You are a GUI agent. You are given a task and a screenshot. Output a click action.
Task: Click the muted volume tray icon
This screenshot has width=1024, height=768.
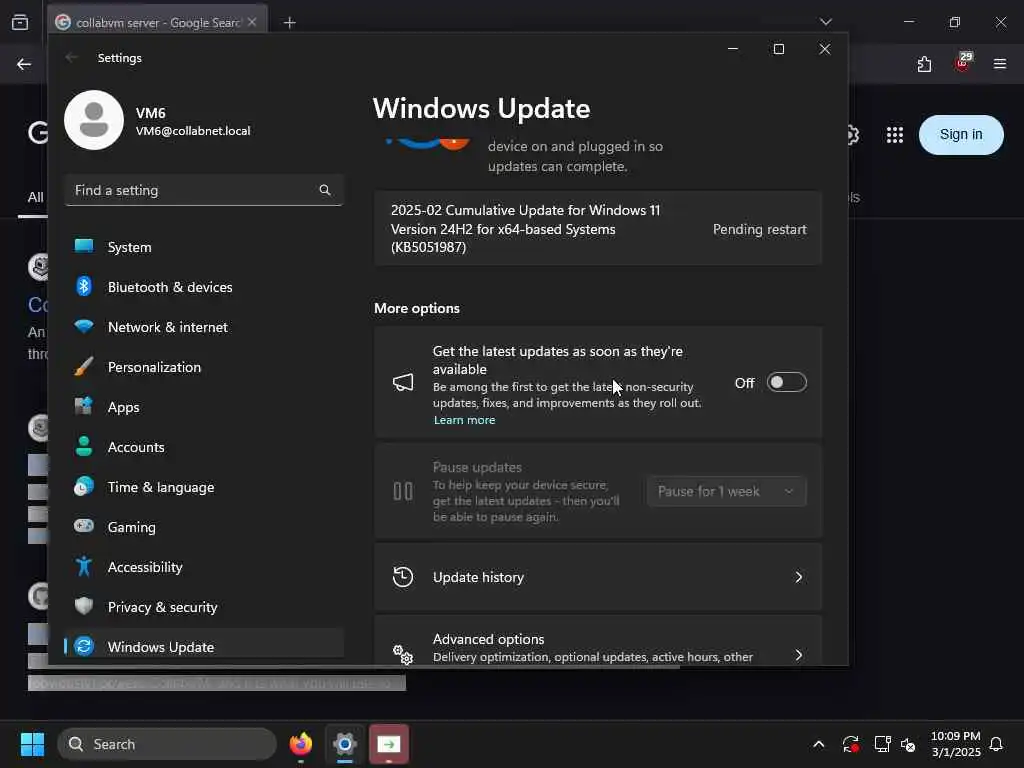click(908, 744)
